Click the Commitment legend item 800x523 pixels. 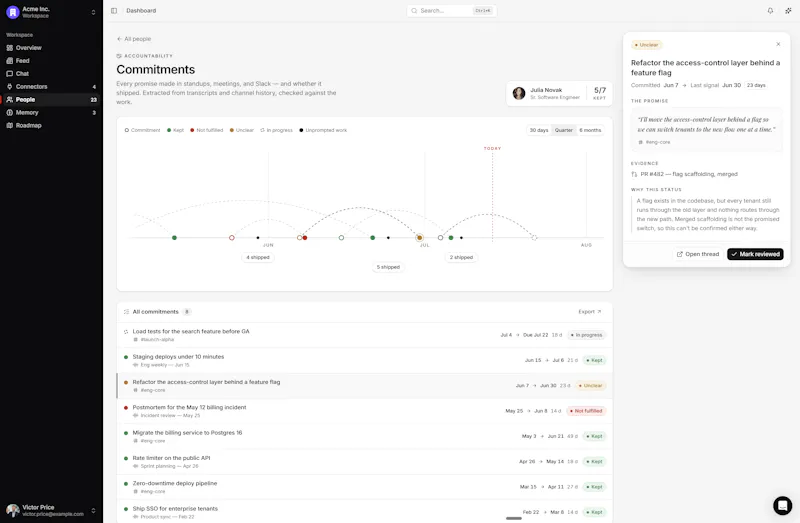click(142, 130)
